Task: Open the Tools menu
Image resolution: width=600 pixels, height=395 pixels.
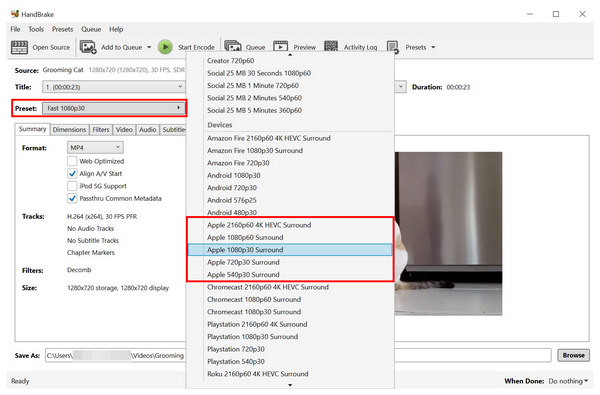Action: 36,29
